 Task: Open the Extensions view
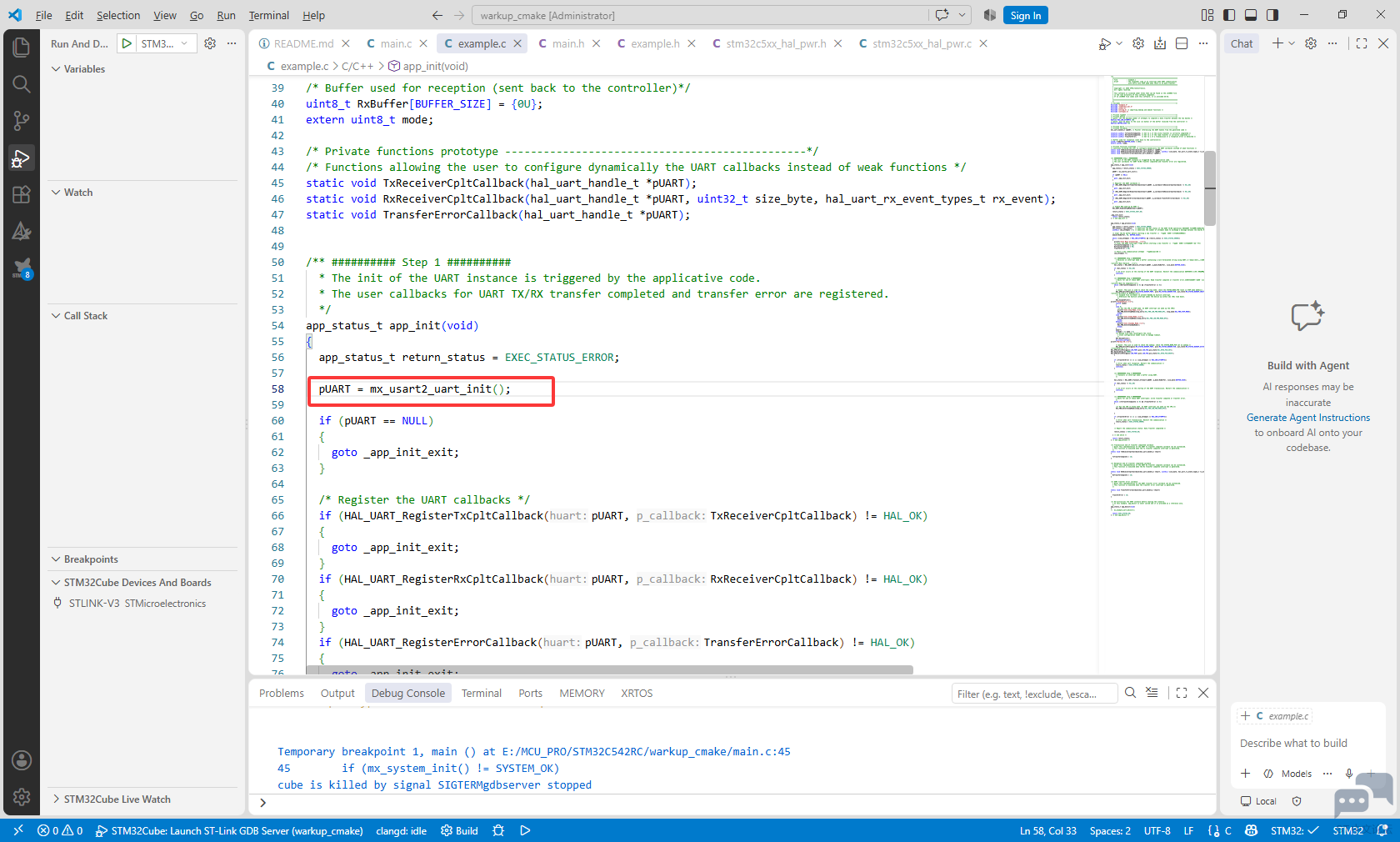tap(22, 194)
